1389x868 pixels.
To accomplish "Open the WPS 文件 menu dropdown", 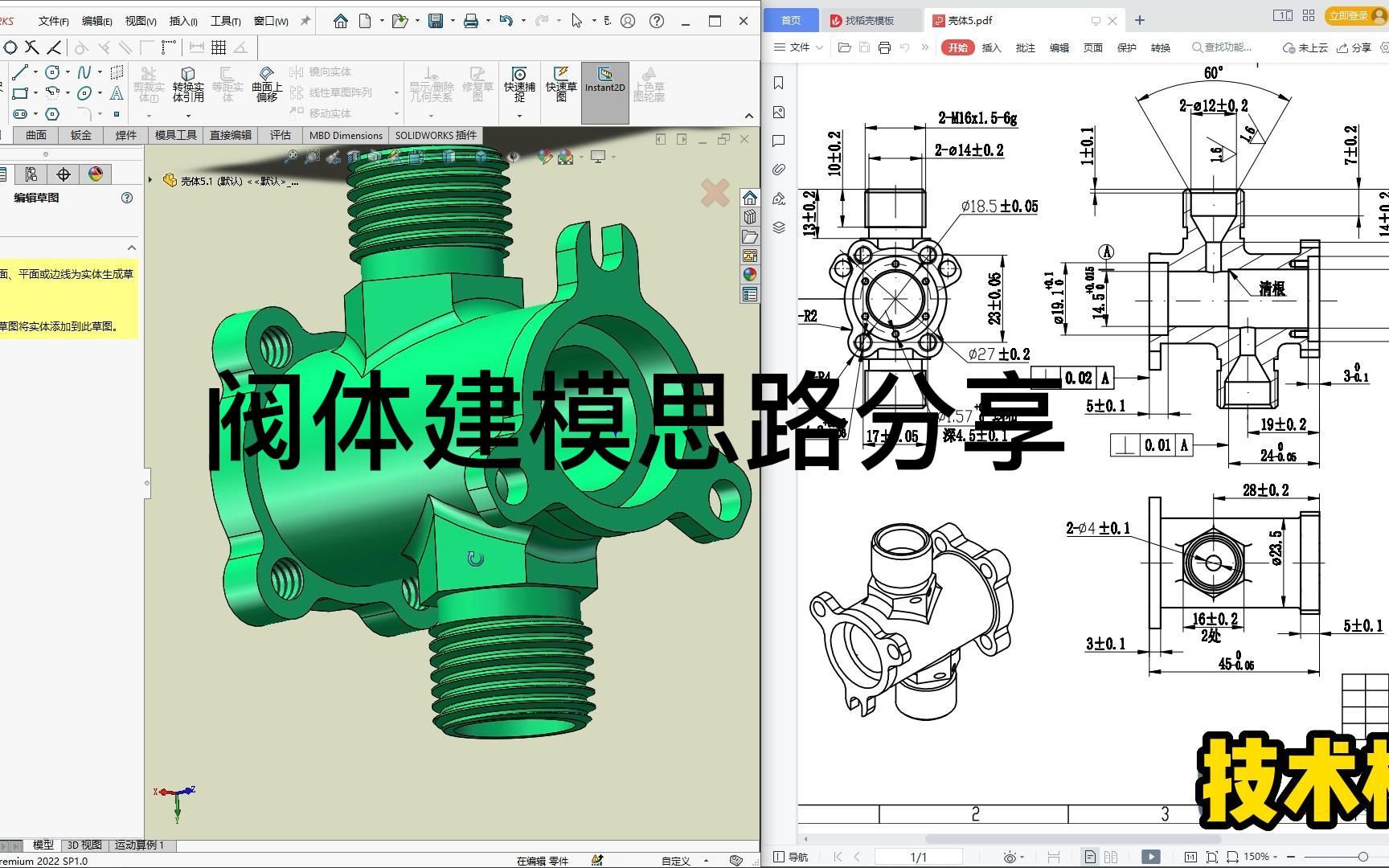I will pyautogui.click(x=798, y=47).
